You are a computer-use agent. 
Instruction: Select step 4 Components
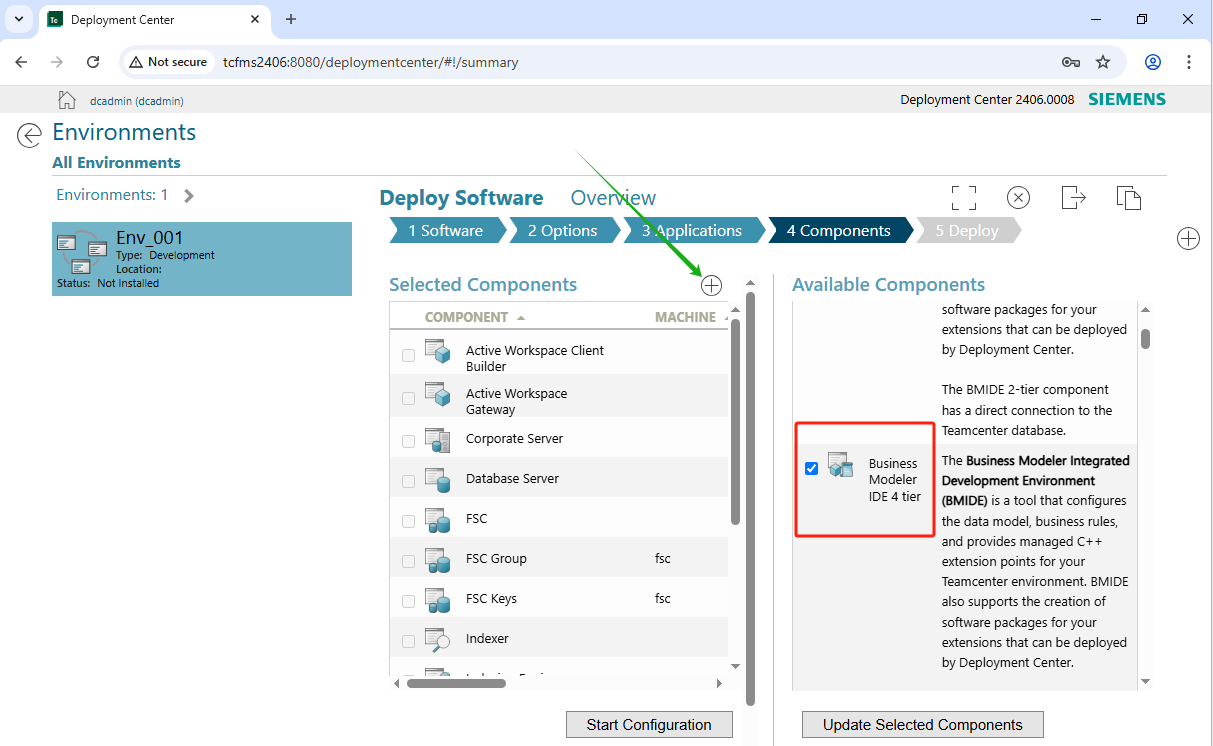[838, 230]
